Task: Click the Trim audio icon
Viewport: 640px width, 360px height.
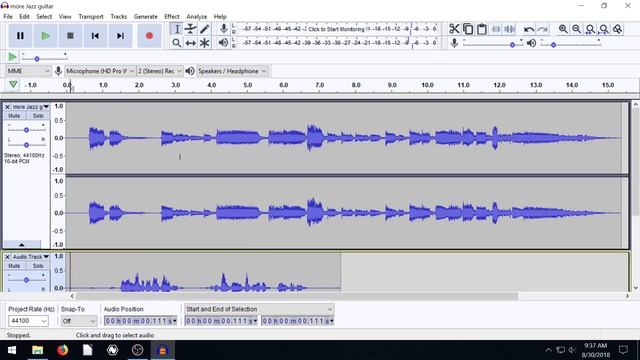Action: (496, 29)
